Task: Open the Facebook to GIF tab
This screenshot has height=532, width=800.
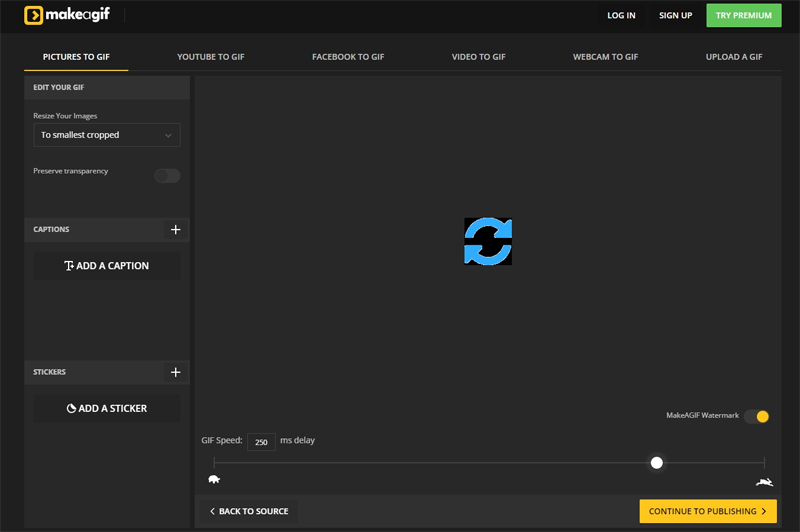Action: tap(348, 57)
